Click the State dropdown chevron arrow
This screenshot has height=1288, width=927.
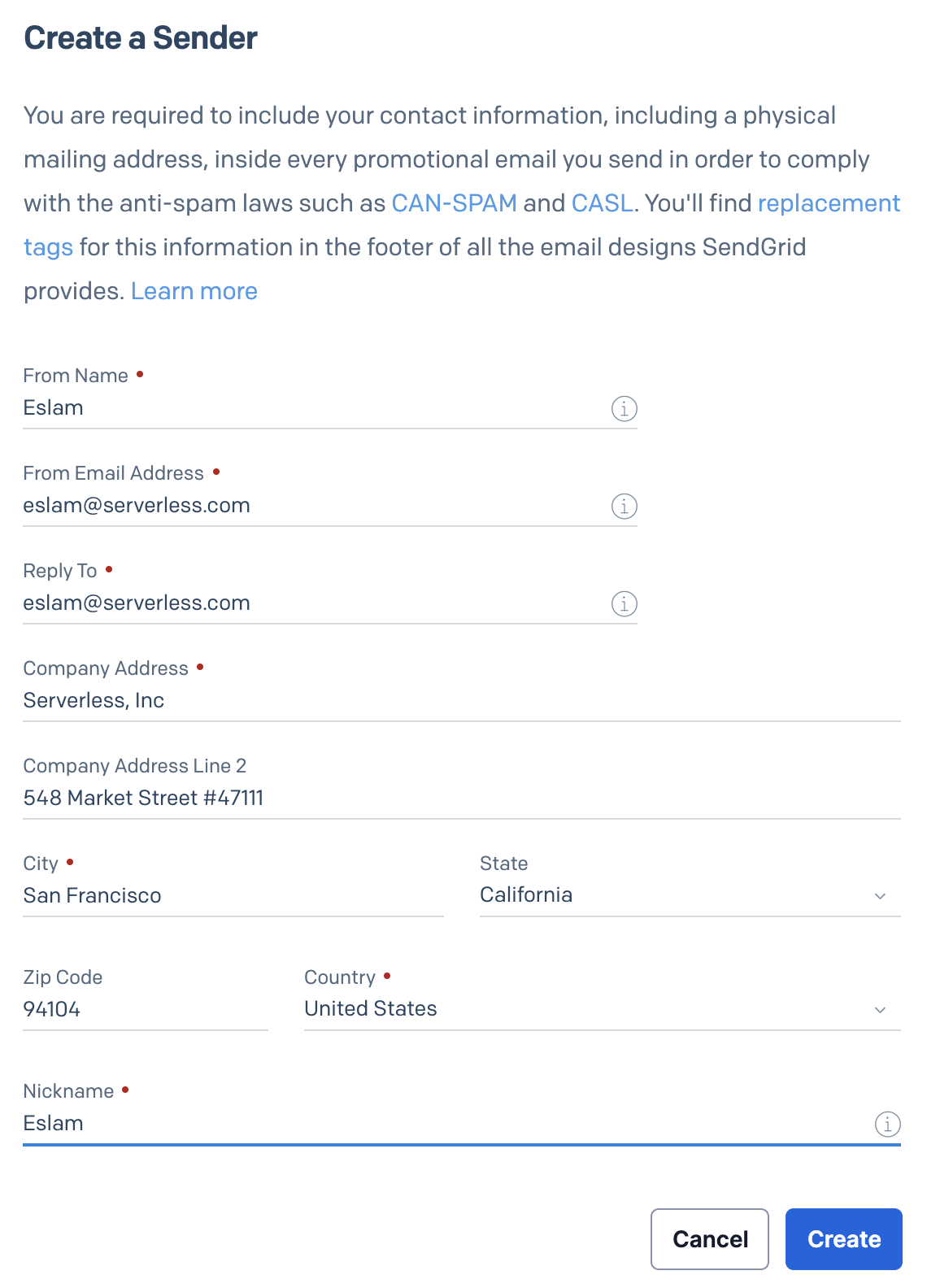click(x=880, y=896)
